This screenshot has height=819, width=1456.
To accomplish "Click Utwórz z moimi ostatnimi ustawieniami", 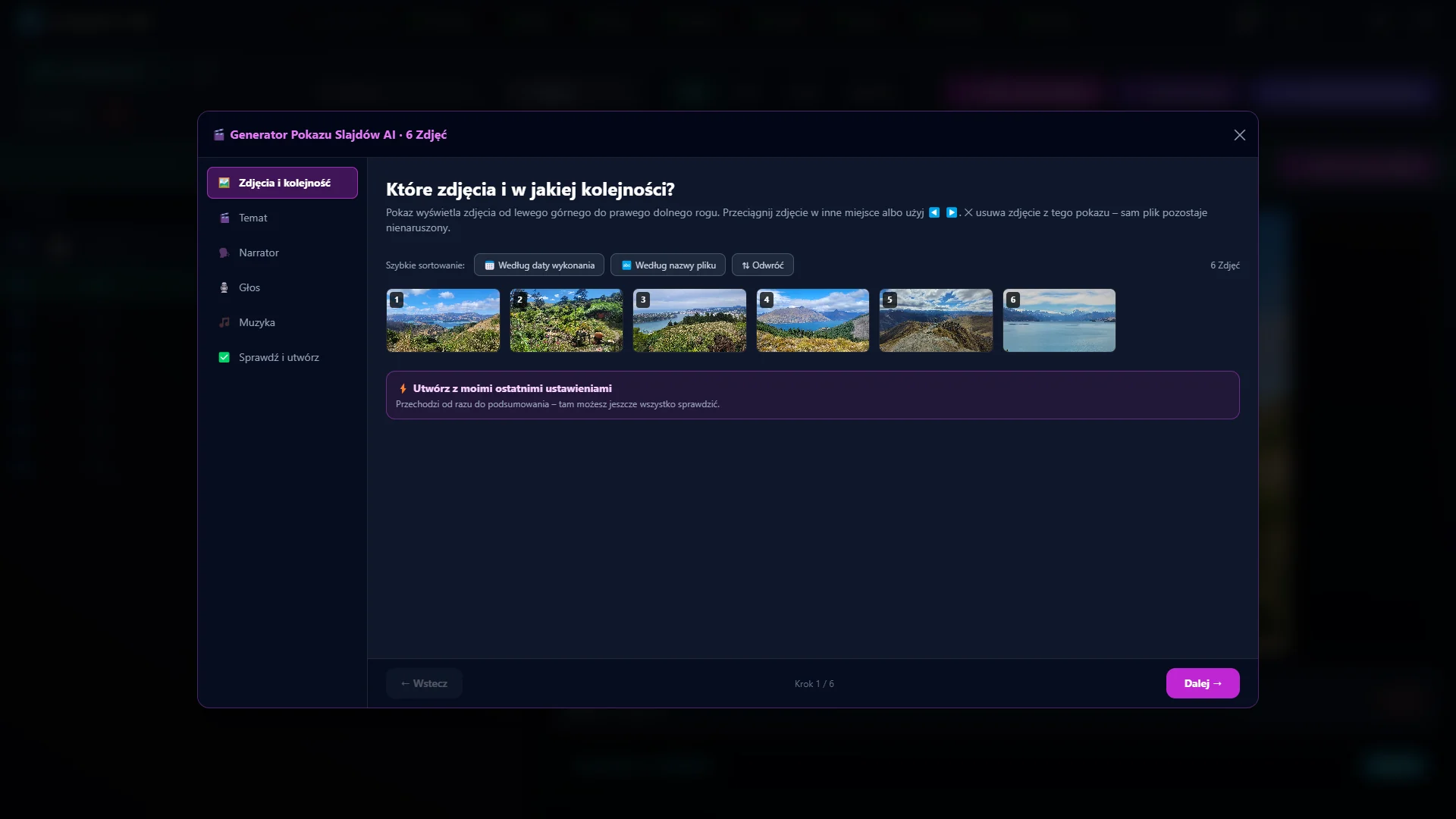I will coord(813,395).
